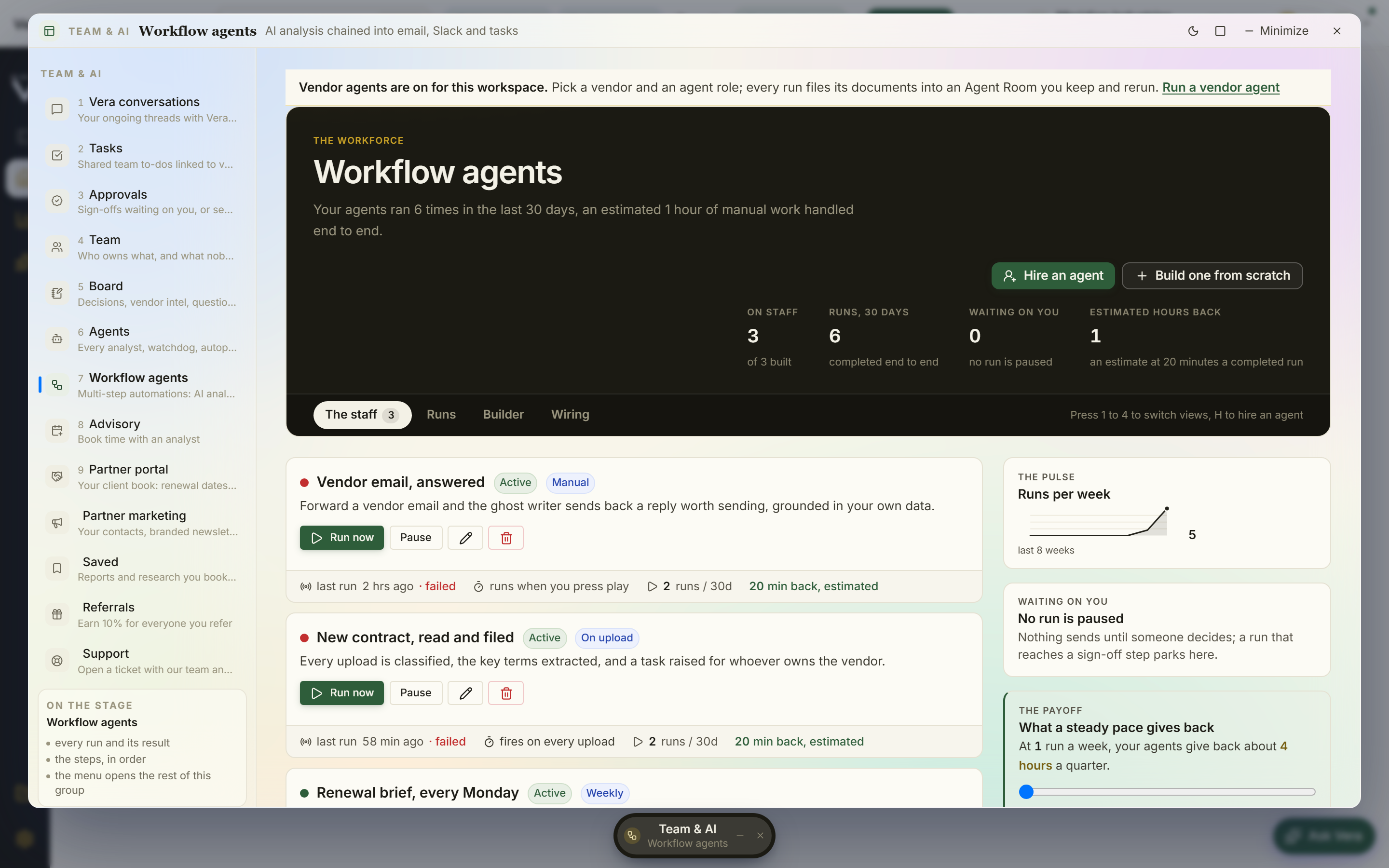Open Approvals in Team & AI menu

click(x=142, y=202)
